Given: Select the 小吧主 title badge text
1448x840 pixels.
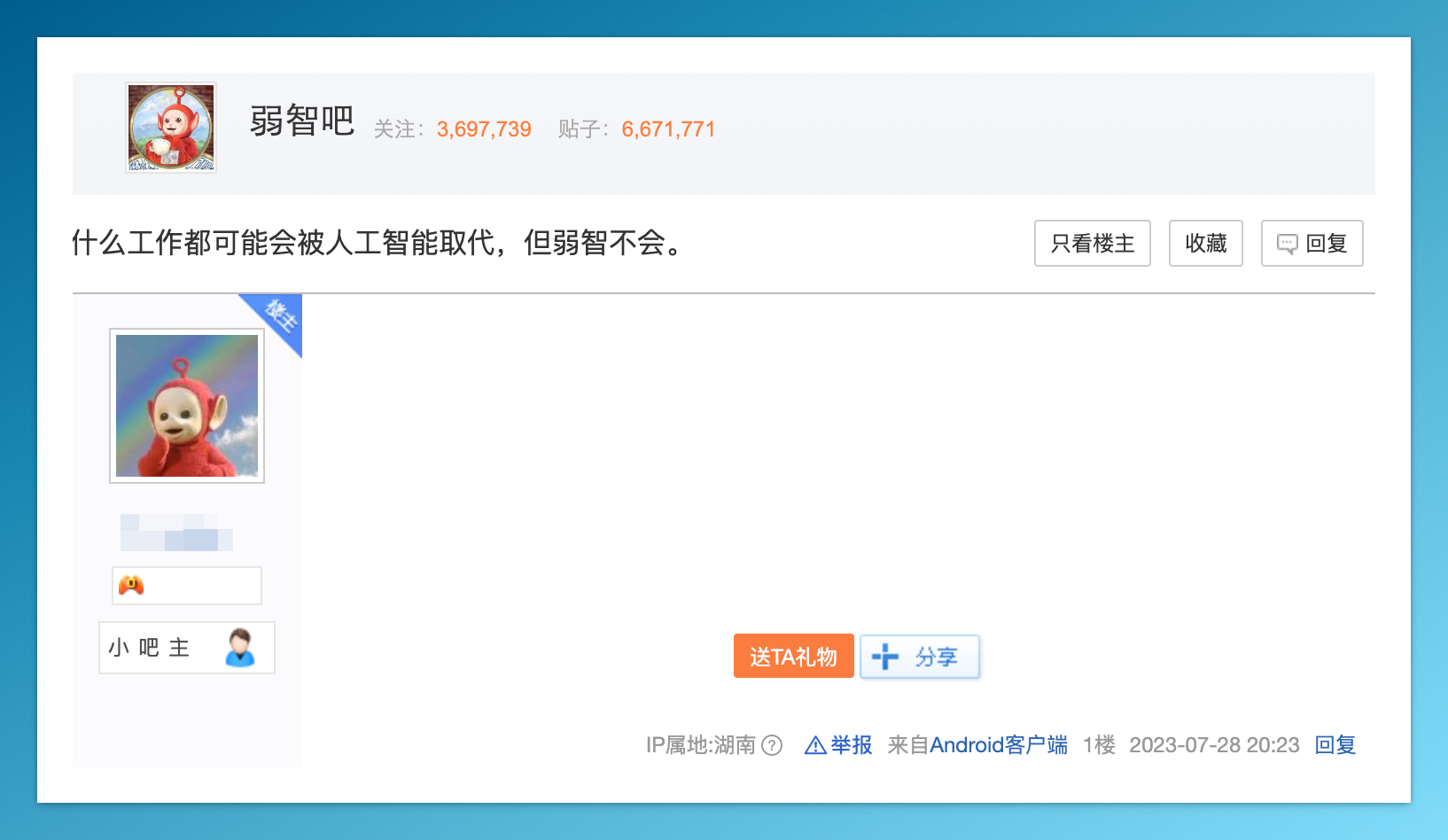Looking at the screenshot, I should 149,648.
